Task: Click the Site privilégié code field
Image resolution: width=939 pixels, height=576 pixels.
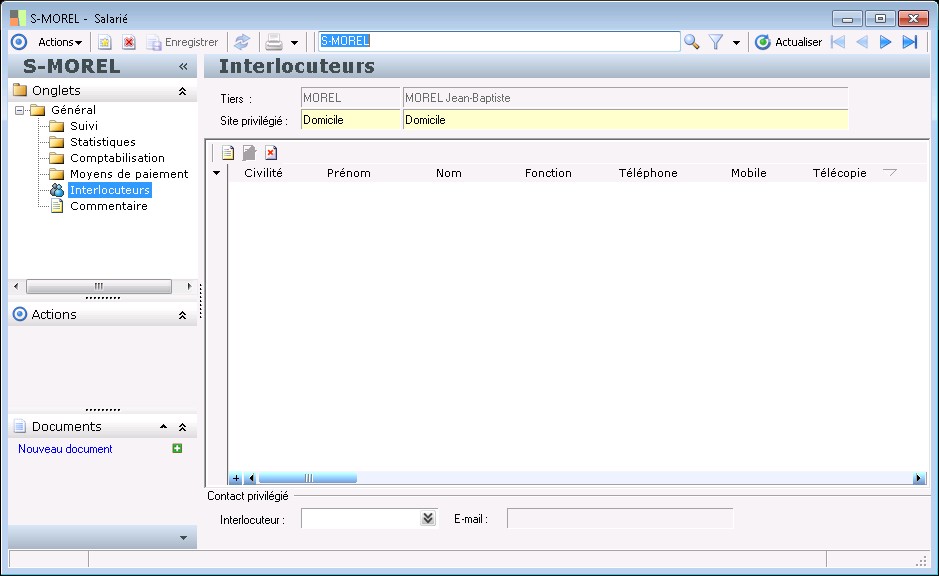Action: click(350, 120)
